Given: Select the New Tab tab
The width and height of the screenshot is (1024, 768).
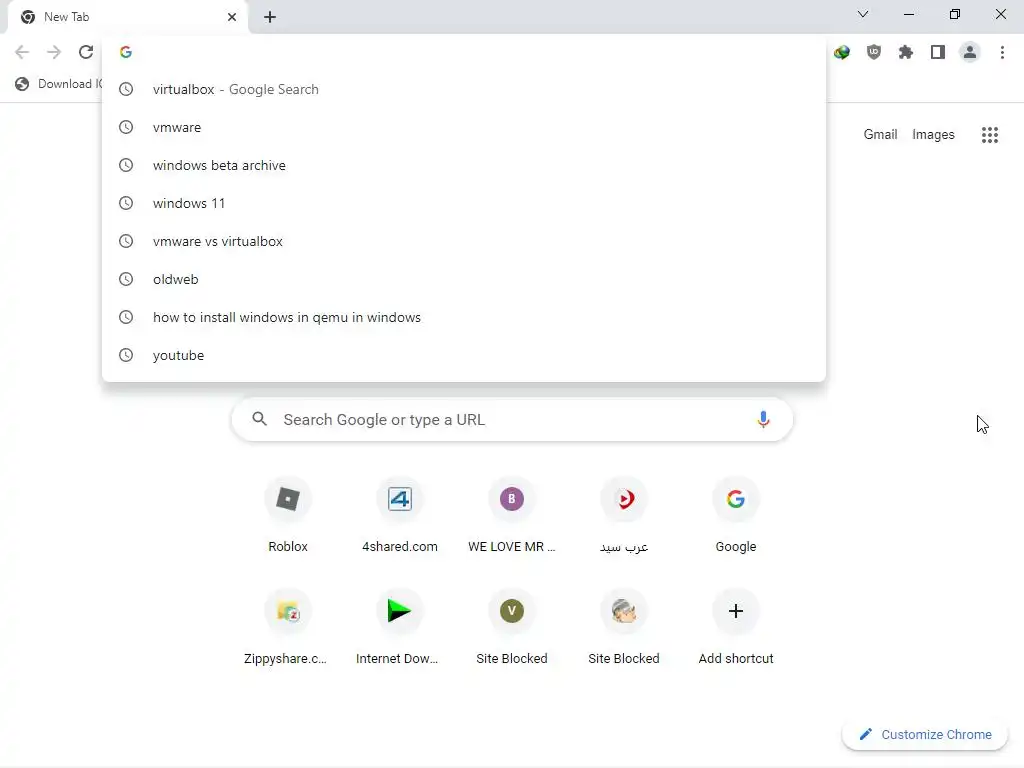Looking at the screenshot, I should (127, 17).
